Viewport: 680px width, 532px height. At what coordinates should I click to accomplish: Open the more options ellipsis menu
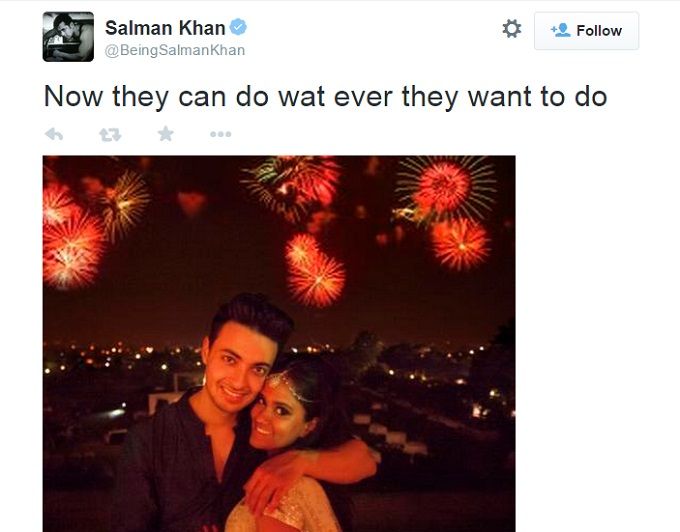[220, 134]
